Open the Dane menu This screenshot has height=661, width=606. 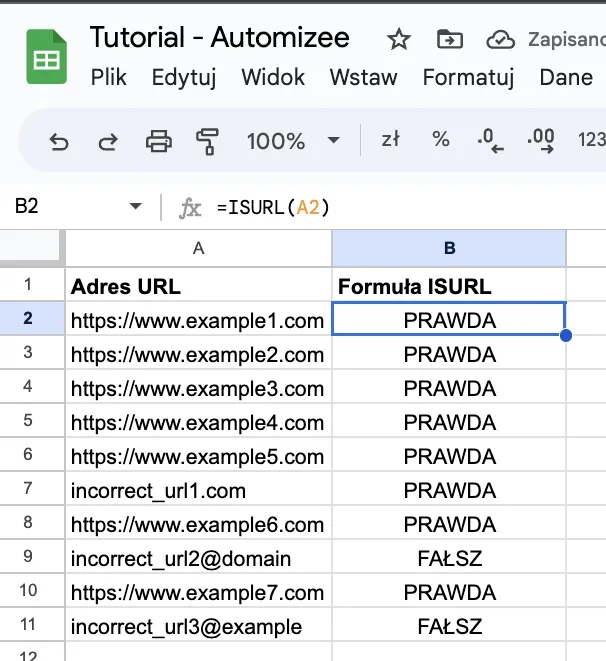tap(566, 78)
